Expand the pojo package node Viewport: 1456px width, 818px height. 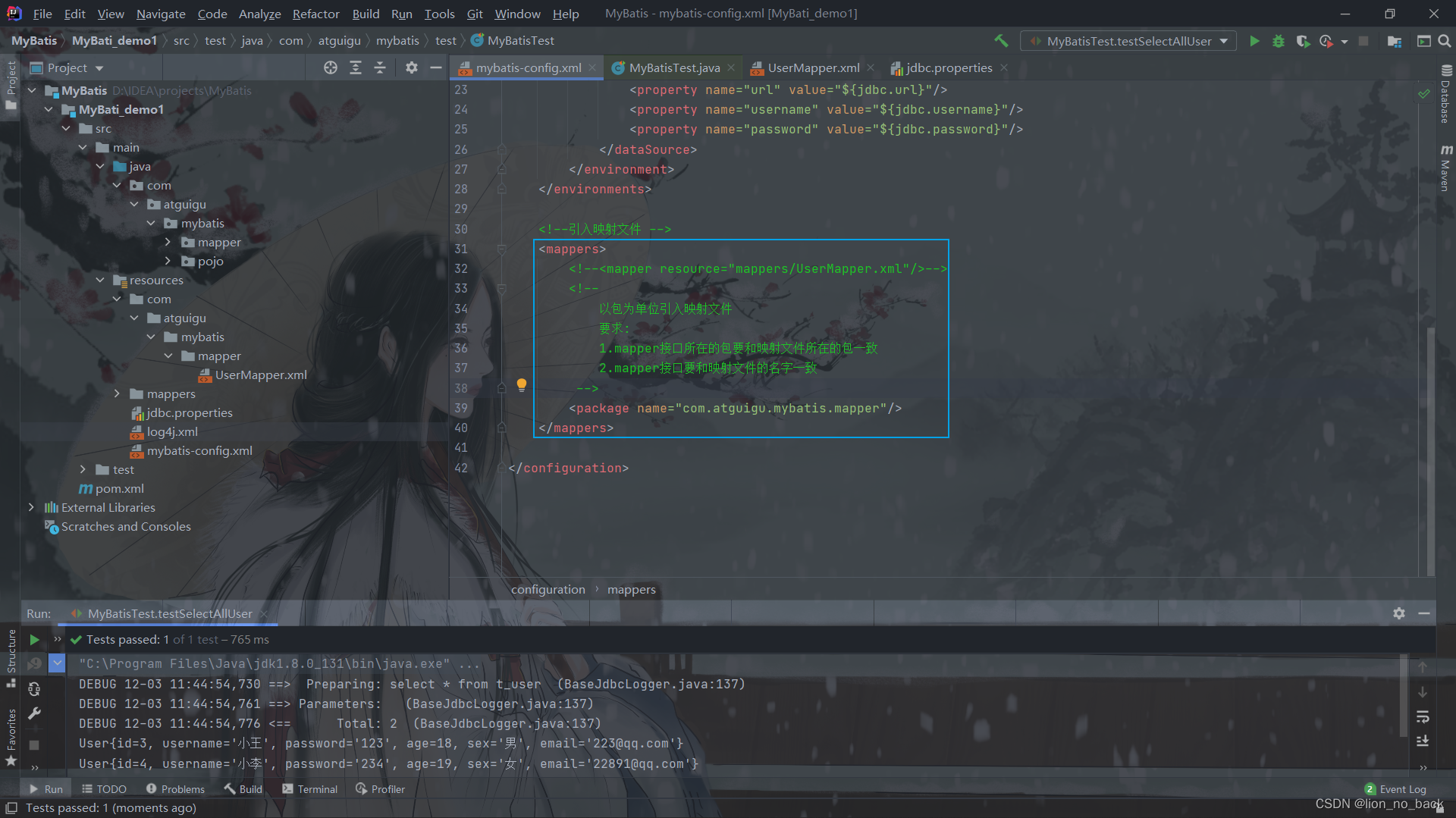click(x=168, y=261)
